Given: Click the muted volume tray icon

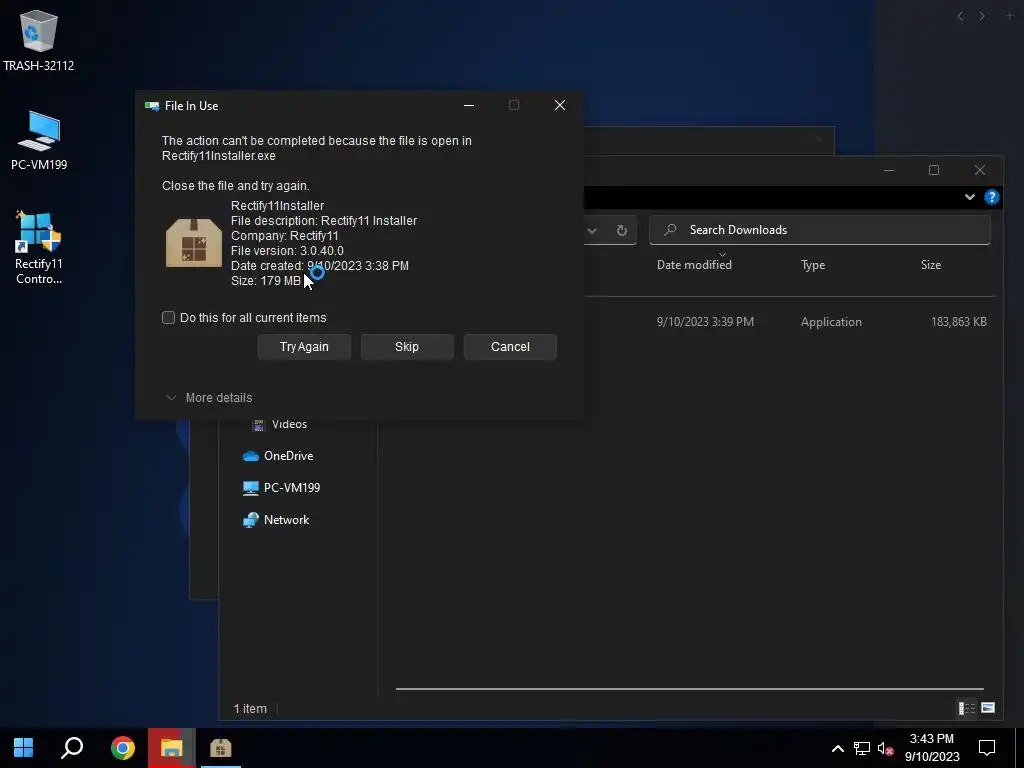Looking at the screenshot, I should click(x=886, y=748).
